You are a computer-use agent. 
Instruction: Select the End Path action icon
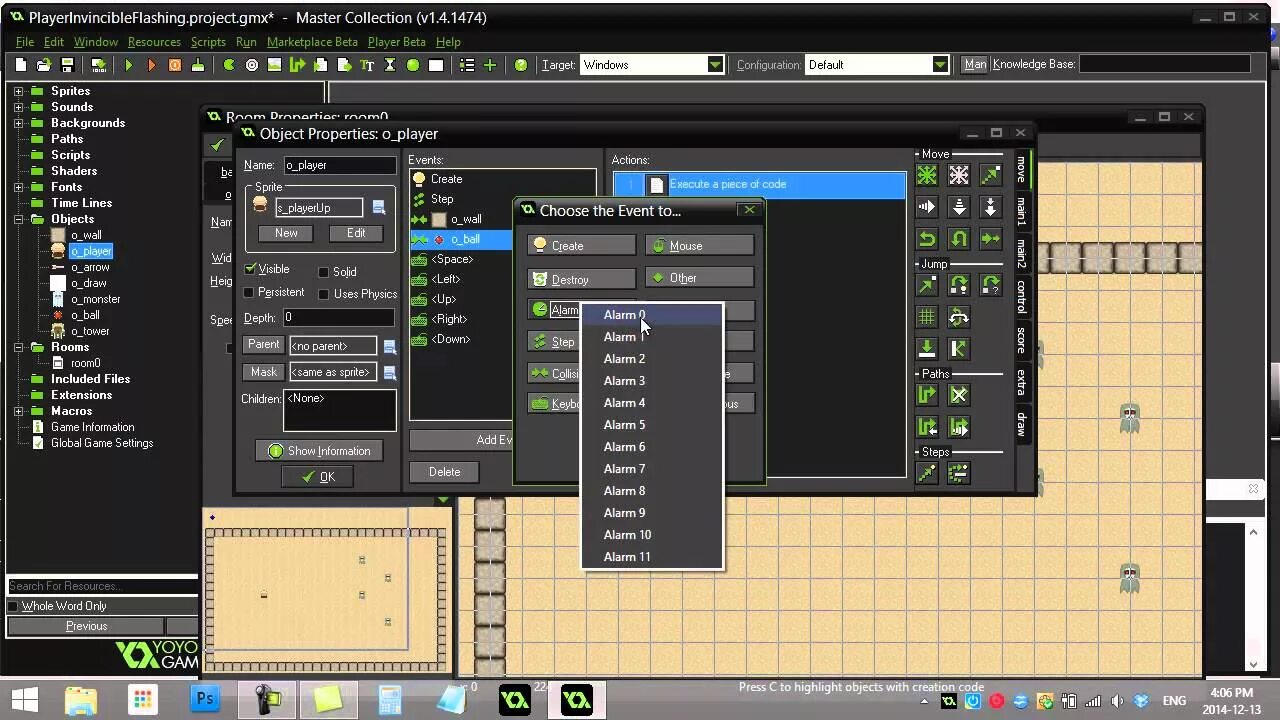click(x=959, y=395)
